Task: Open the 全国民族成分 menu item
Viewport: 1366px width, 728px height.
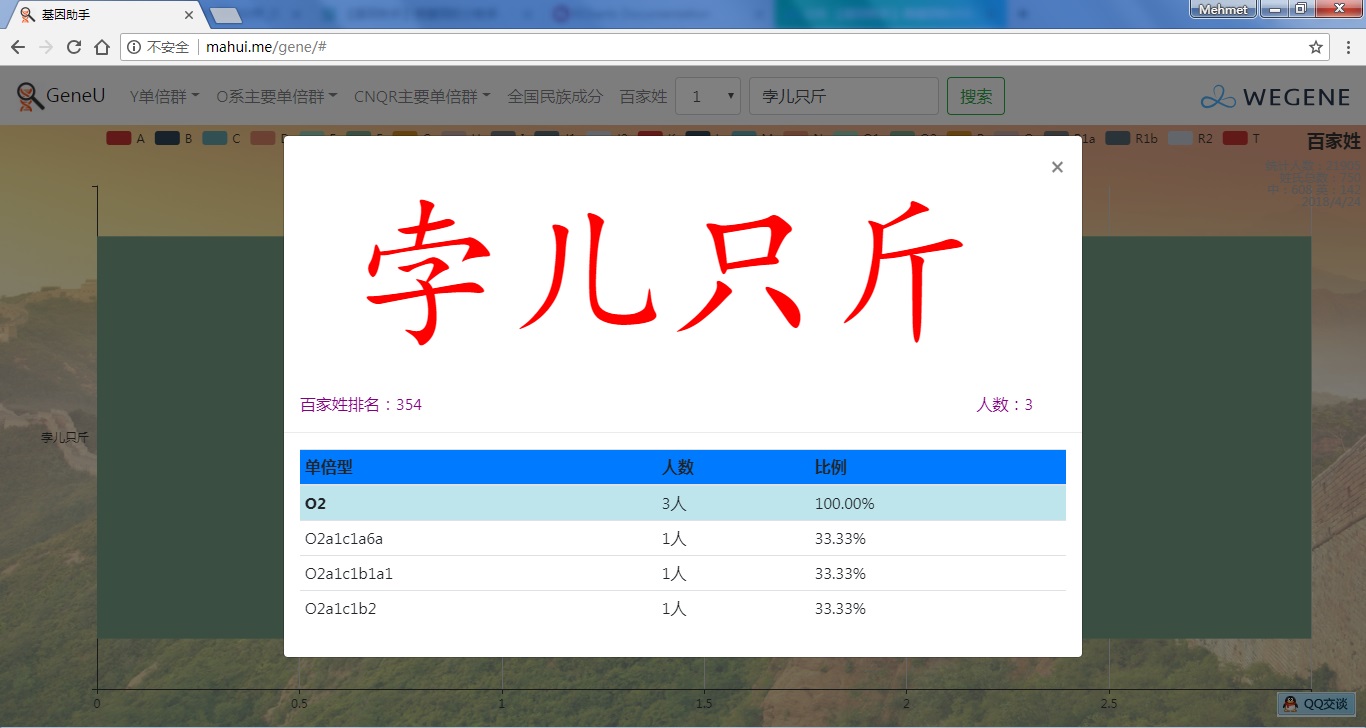Action: [555, 97]
